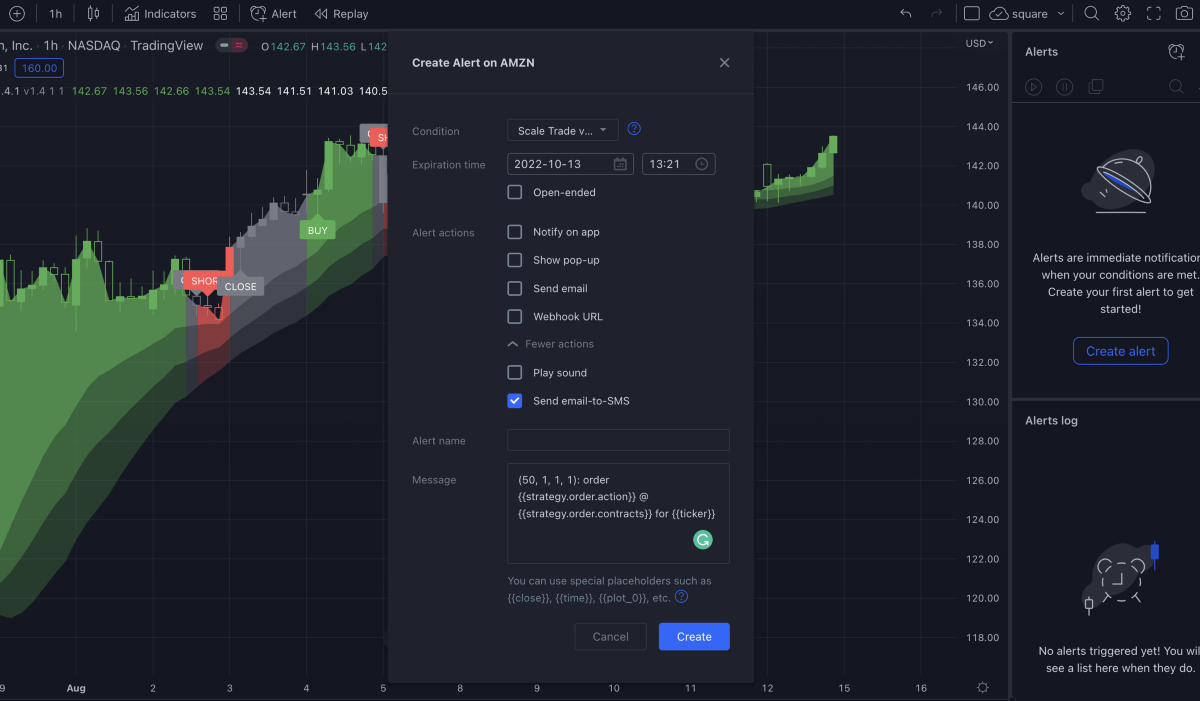Click the help icon next to Condition
This screenshot has width=1200, height=701.
634,129
